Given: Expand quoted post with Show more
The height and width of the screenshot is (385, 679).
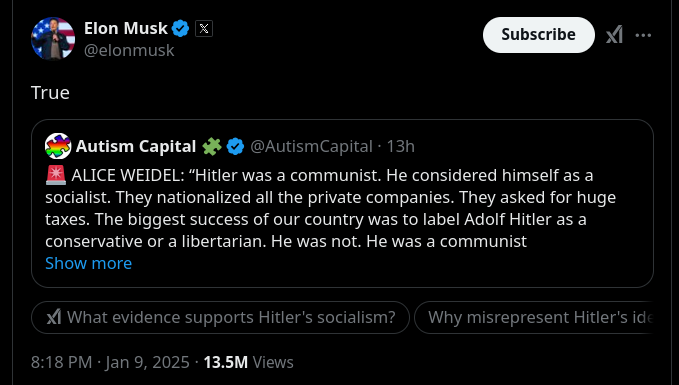Looking at the screenshot, I should pos(89,263).
